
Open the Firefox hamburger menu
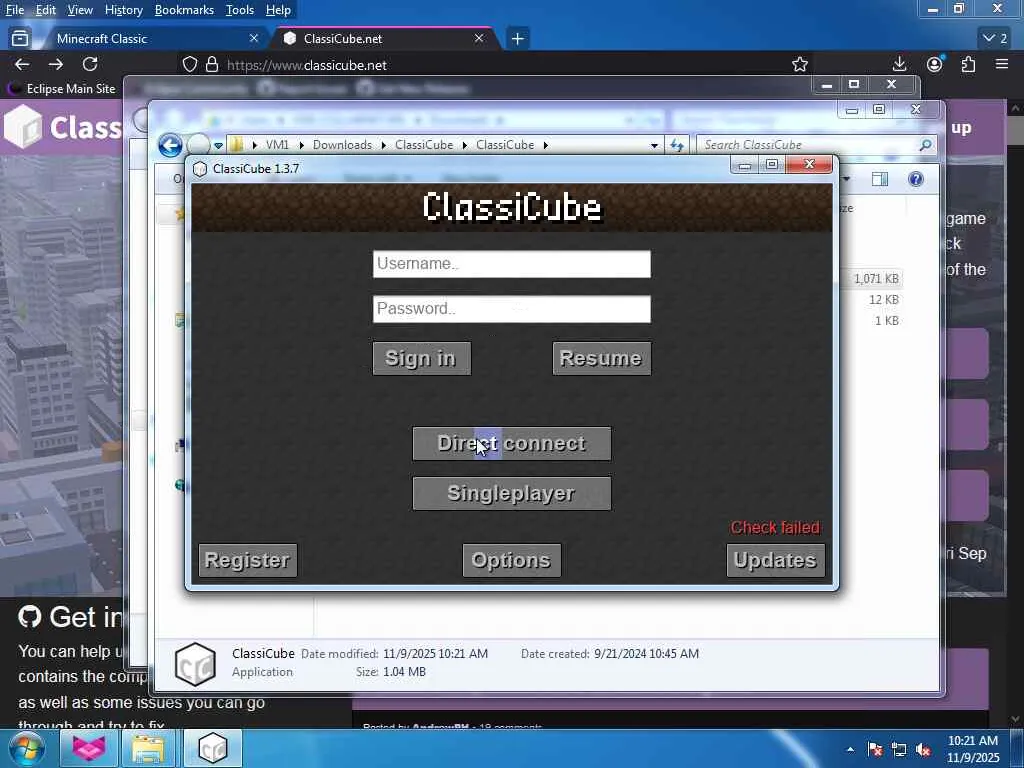(x=1002, y=64)
